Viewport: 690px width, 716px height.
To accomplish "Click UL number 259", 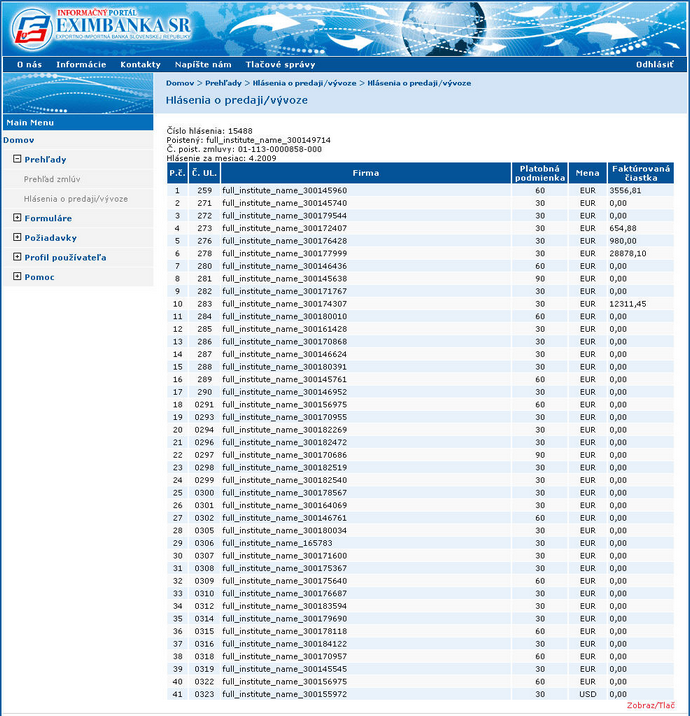I will pos(205,190).
